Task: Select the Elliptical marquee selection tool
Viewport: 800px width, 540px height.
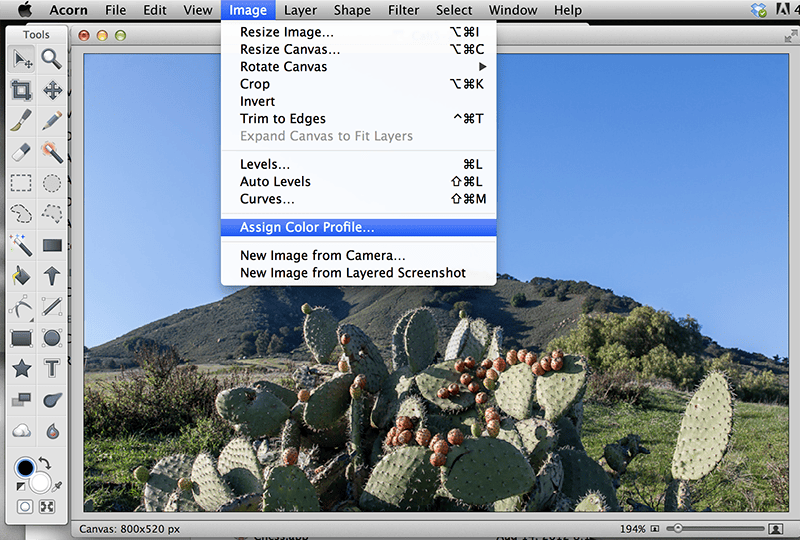Action: click(x=52, y=183)
